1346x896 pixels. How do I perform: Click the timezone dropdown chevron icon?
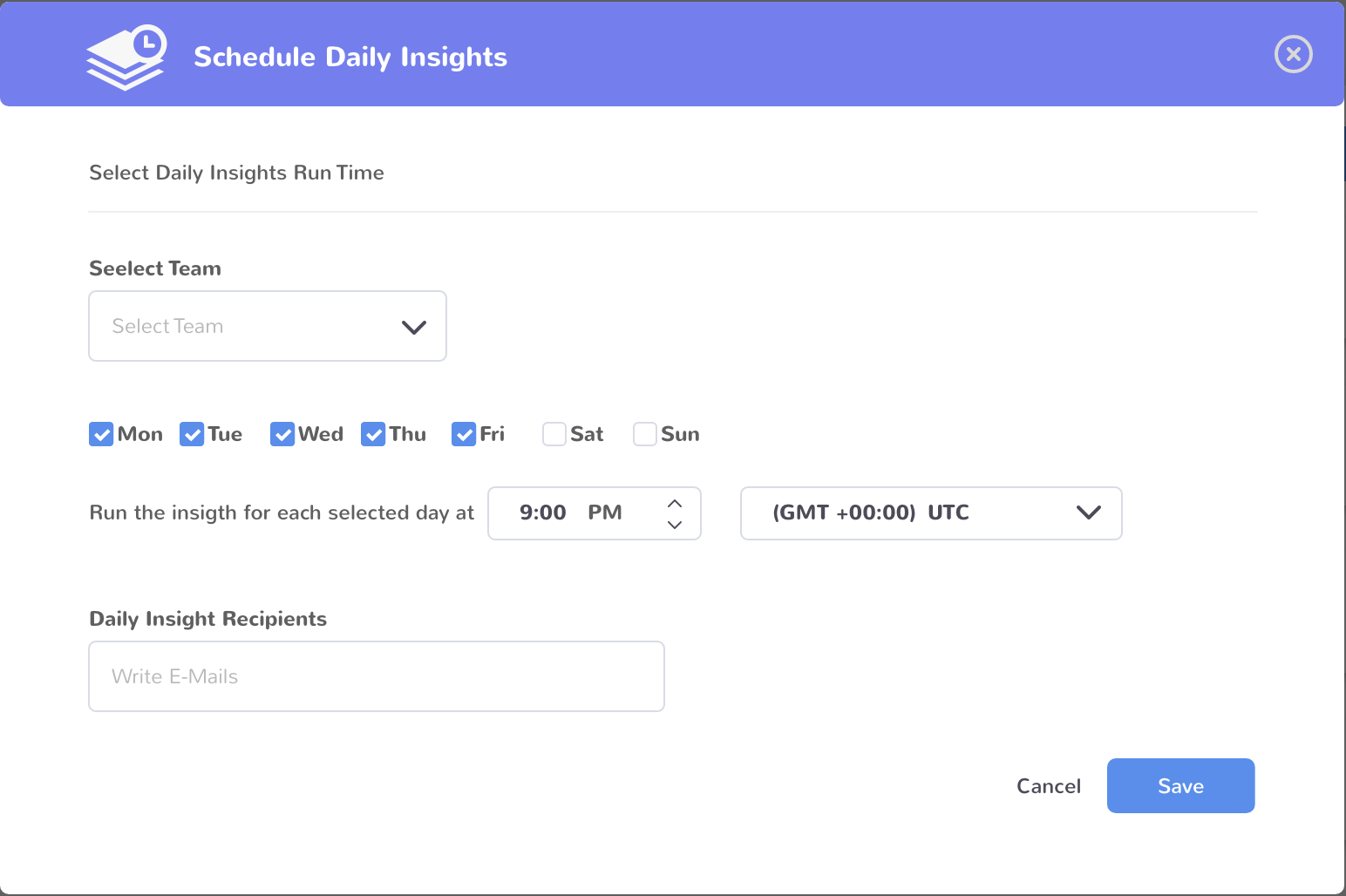click(x=1088, y=512)
